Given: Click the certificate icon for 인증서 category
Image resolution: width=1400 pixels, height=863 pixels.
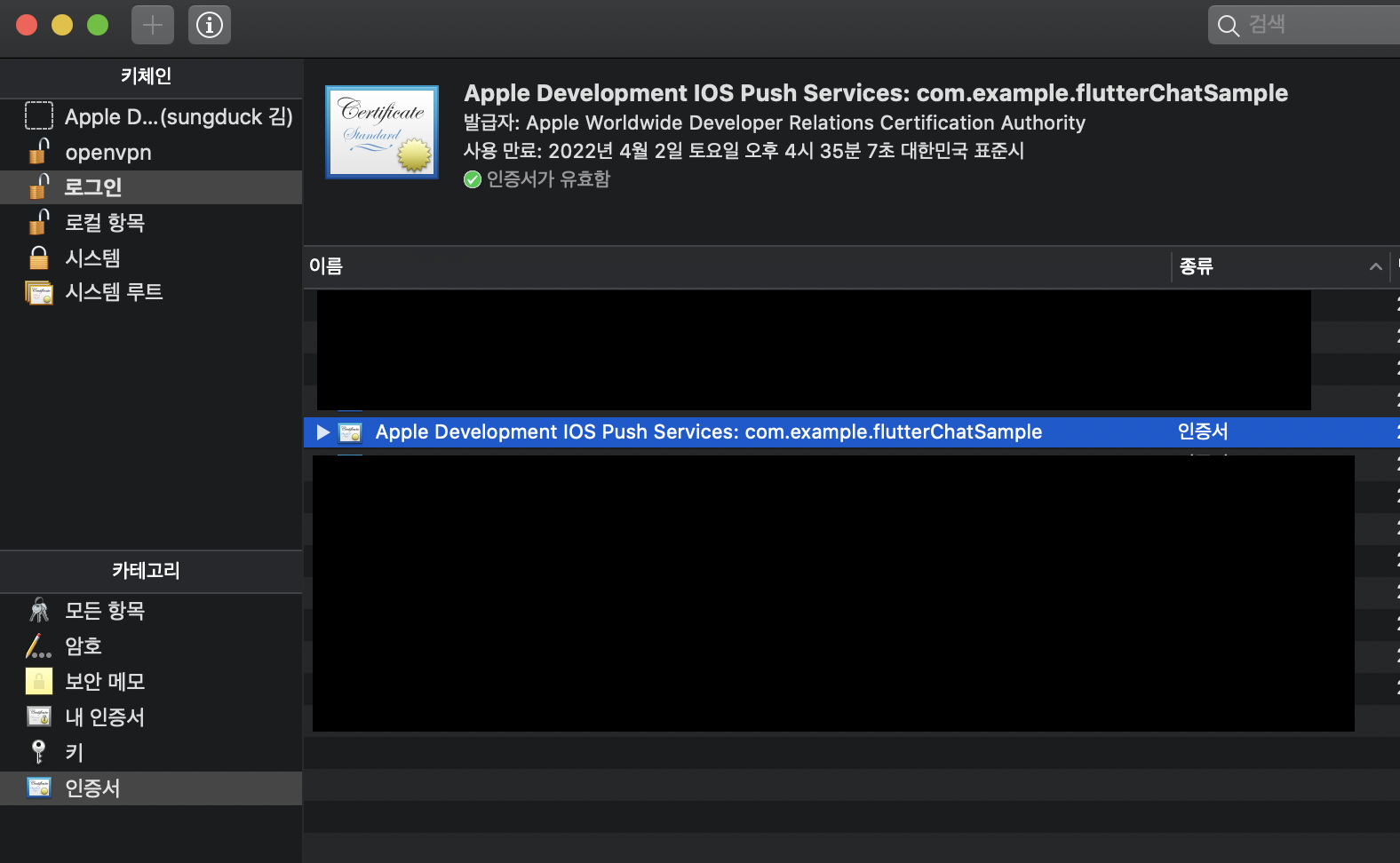Looking at the screenshot, I should (x=39, y=788).
